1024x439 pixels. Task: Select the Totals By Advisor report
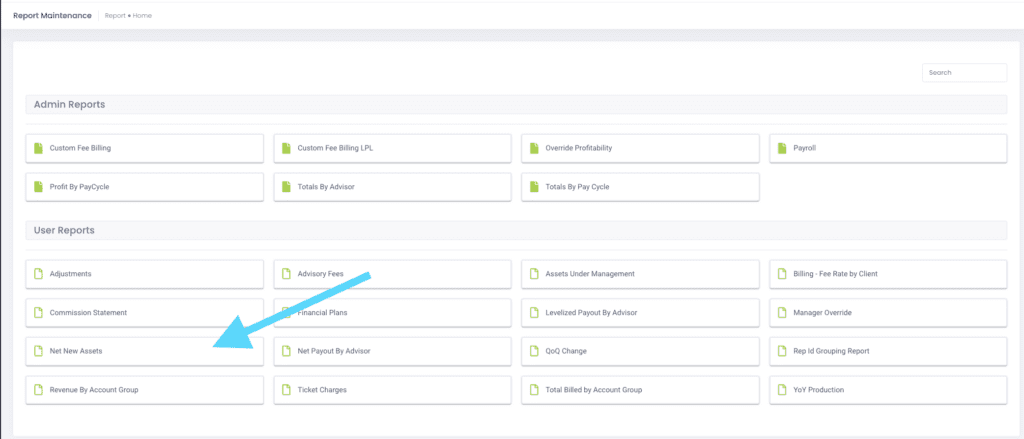click(326, 186)
